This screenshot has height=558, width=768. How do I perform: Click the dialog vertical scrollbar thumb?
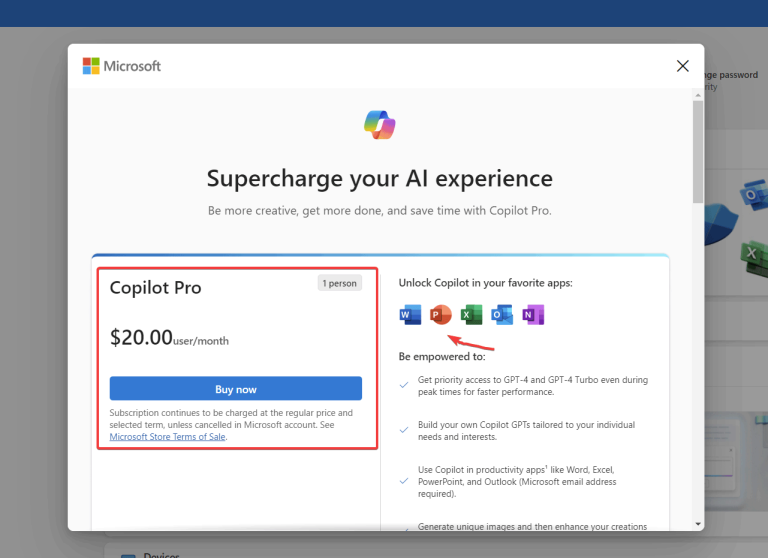click(x=697, y=151)
